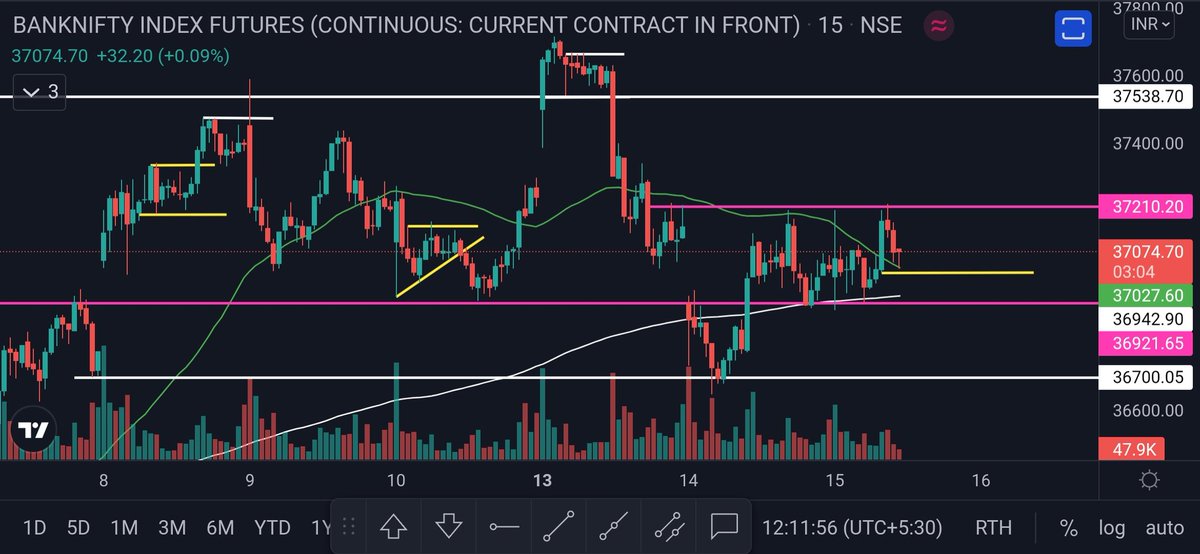Screen dimensions: 1200x554
Task: Open the RTH session selector
Action: pyautogui.click(x=993, y=527)
